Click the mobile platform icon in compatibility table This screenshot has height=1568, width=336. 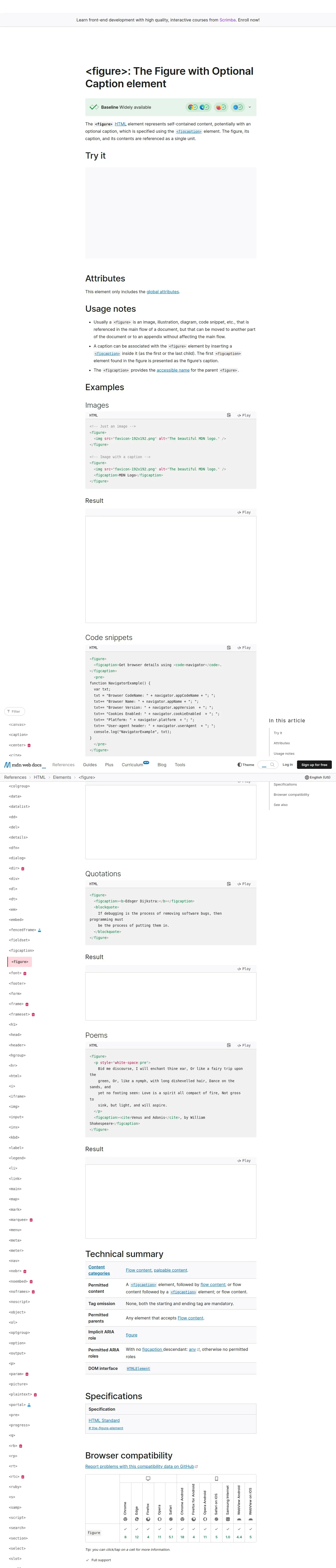pos(216,1479)
